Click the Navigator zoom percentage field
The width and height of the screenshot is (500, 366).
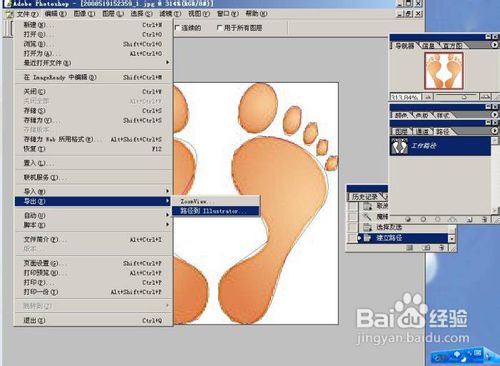pos(406,97)
